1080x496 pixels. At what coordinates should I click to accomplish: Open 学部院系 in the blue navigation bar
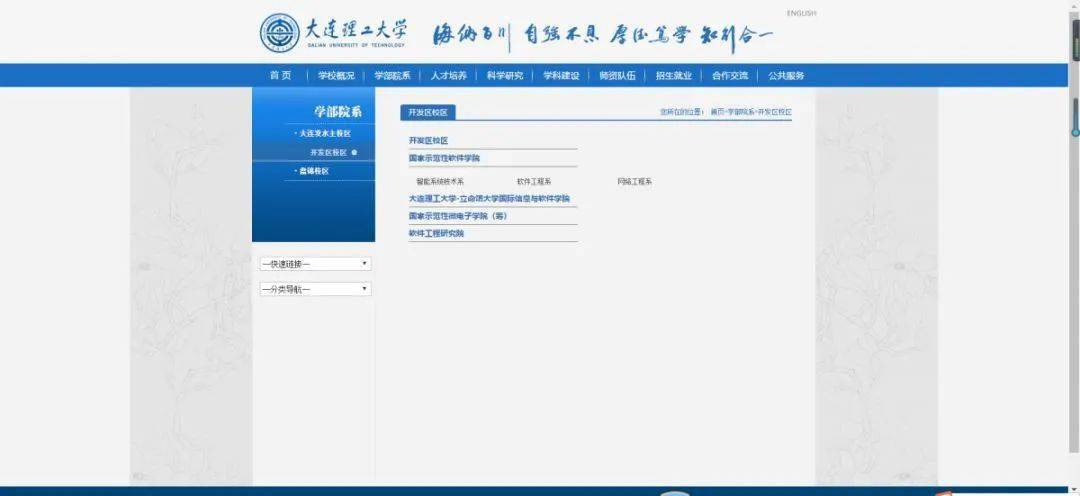point(392,76)
